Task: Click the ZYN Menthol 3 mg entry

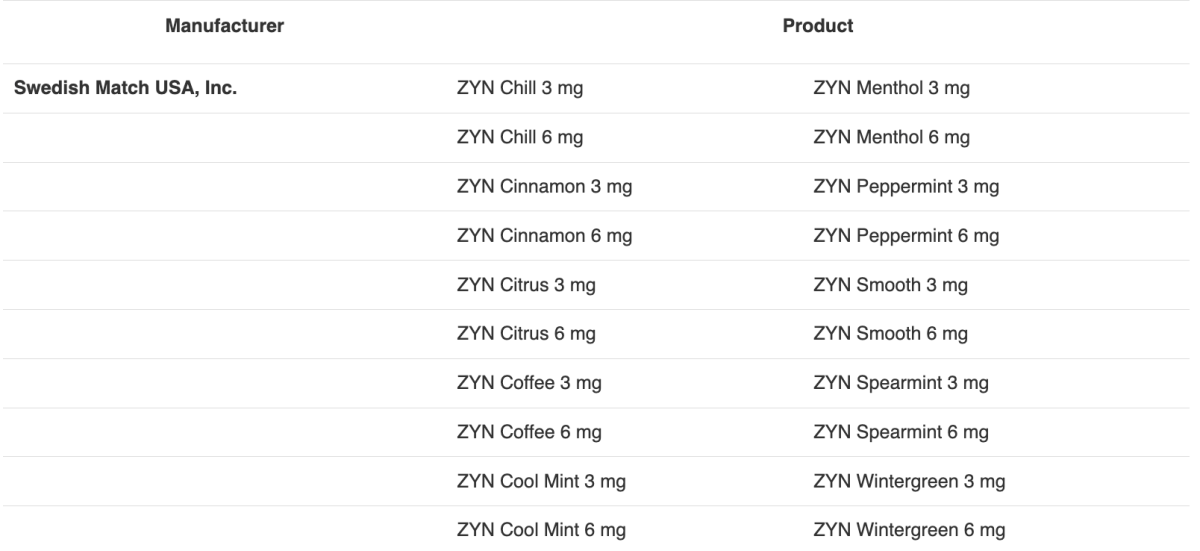Action: (892, 89)
